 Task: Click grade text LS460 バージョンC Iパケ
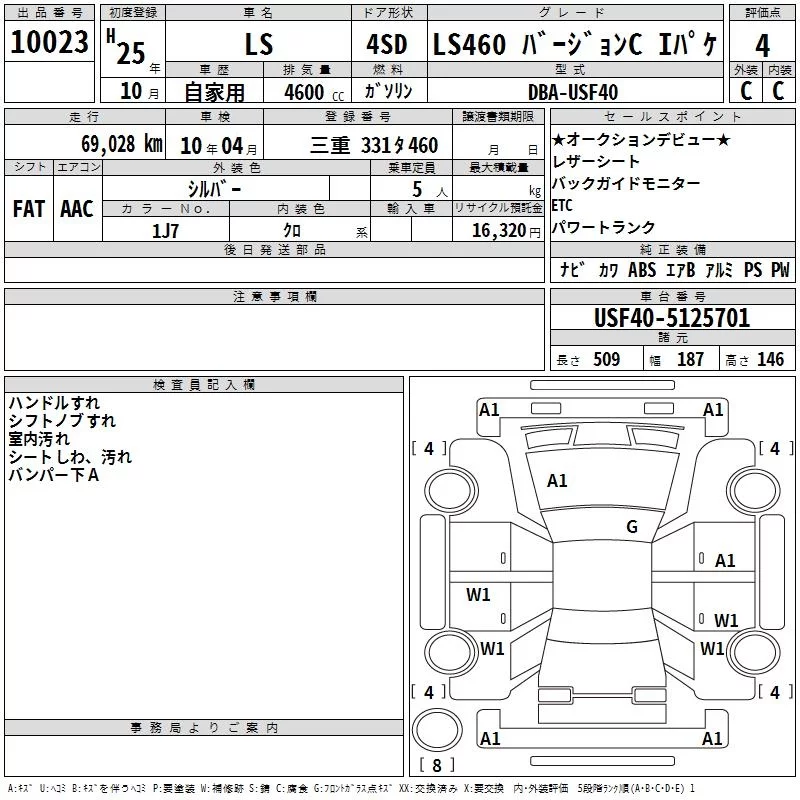(x=576, y=44)
